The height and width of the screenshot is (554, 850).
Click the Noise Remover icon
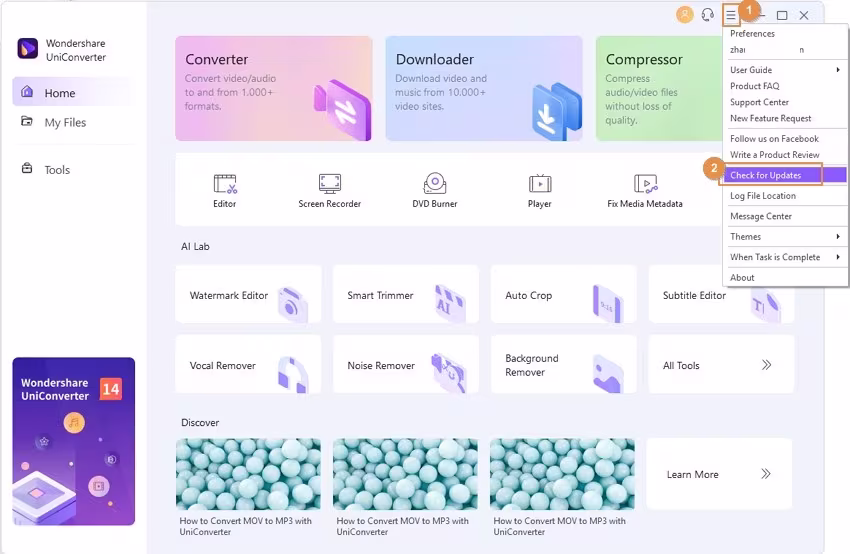pyautogui.click(x=449, y=373)
